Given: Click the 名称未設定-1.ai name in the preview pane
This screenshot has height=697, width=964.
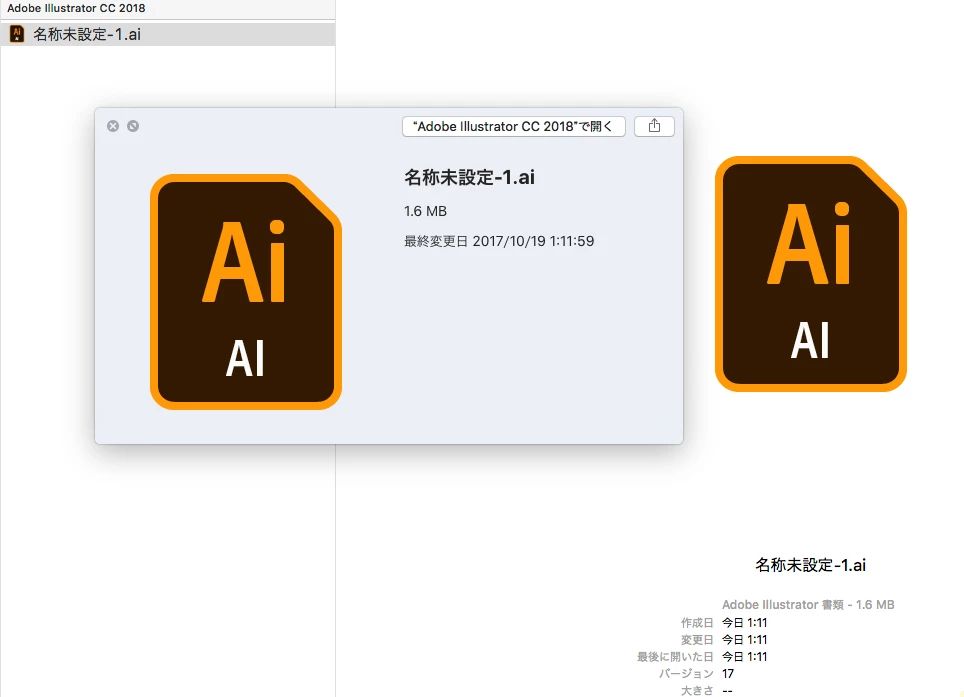Looking at the screenshot, I should pos(810,565).
